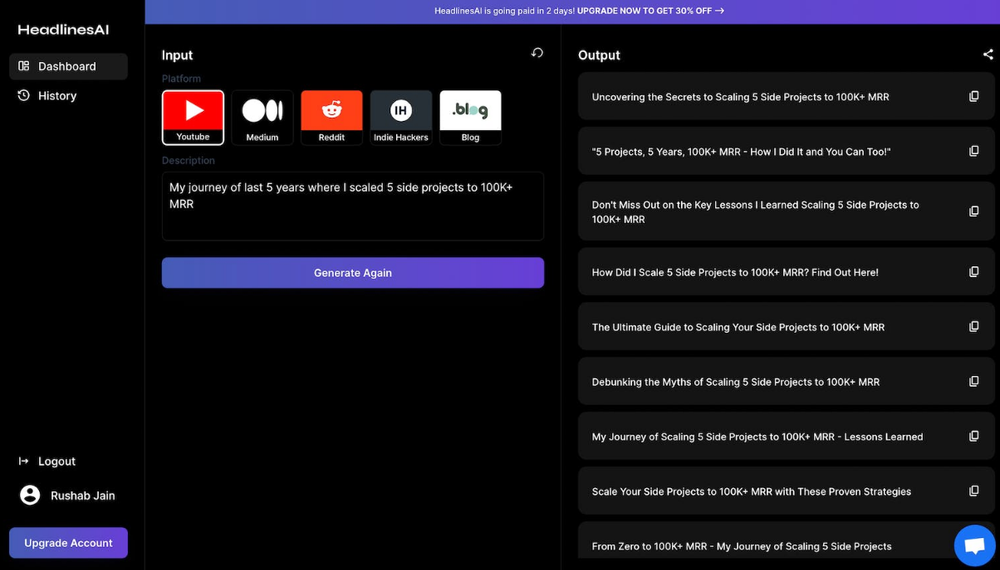Screen dimensions: 1000x570
Task: Share the output using share icon
Action: [x=988, y=55]
